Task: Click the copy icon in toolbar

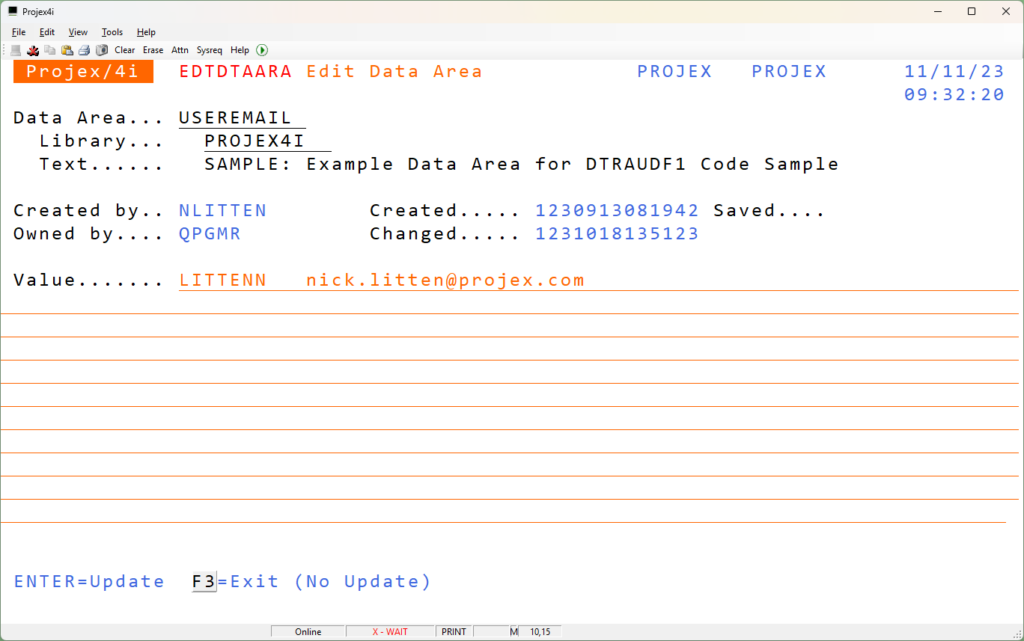Action: 50,50
